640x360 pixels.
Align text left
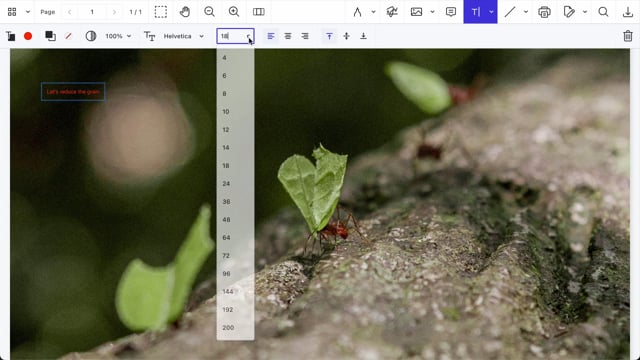coord(271,36)
